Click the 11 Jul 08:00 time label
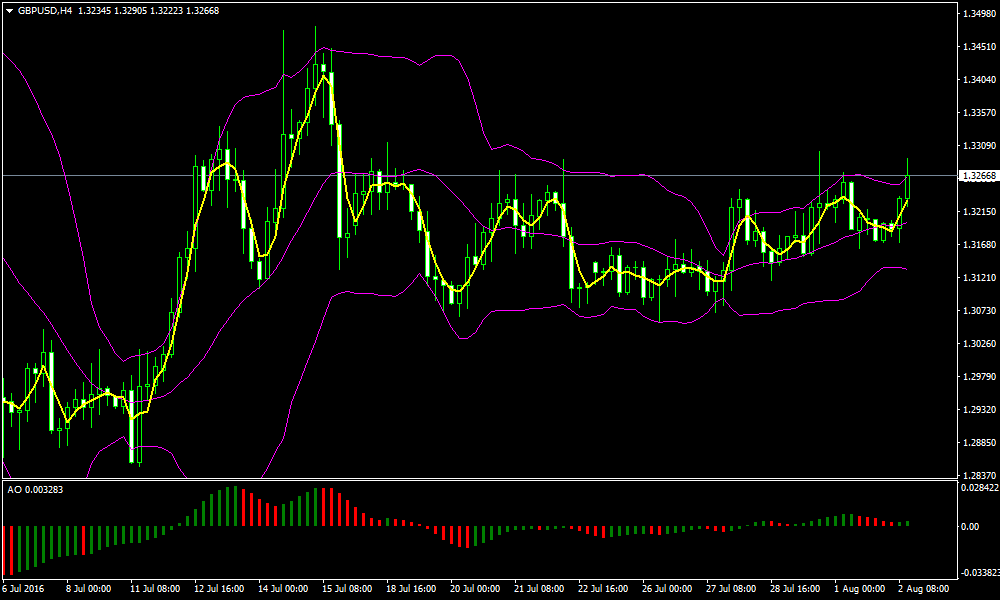This screenshot has height=600, width=1000. (x=155, y=589)
